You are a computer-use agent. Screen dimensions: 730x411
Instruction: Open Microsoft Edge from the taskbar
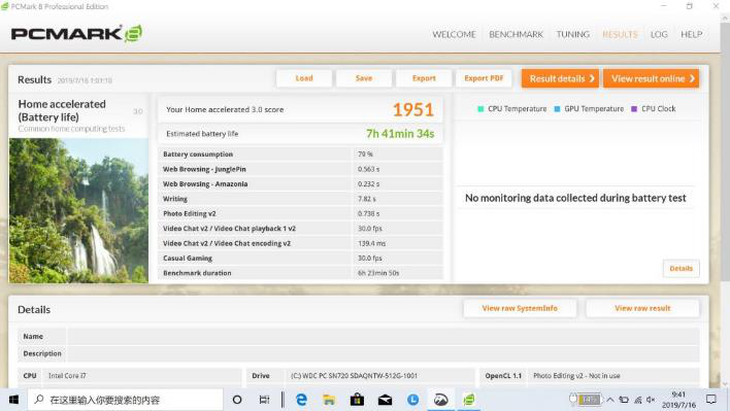(x=301, y=400)
